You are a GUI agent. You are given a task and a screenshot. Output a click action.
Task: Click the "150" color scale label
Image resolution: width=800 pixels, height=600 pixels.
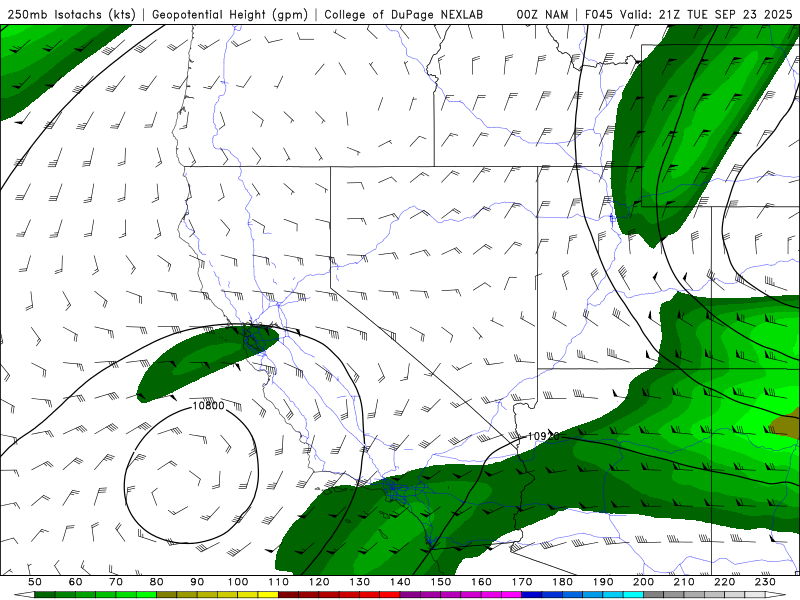pyautogui.click(x=441, y=582)
